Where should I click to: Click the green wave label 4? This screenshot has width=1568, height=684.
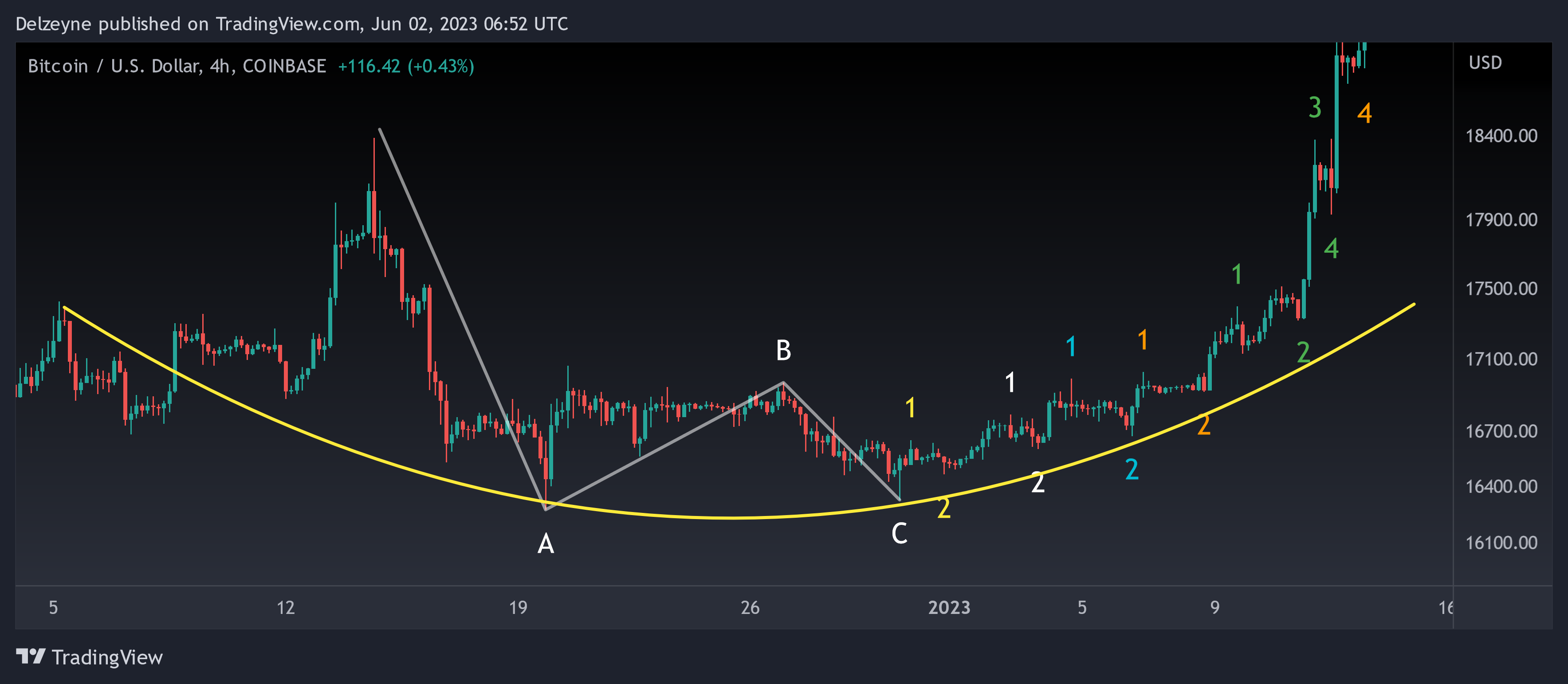[1331, 248]
